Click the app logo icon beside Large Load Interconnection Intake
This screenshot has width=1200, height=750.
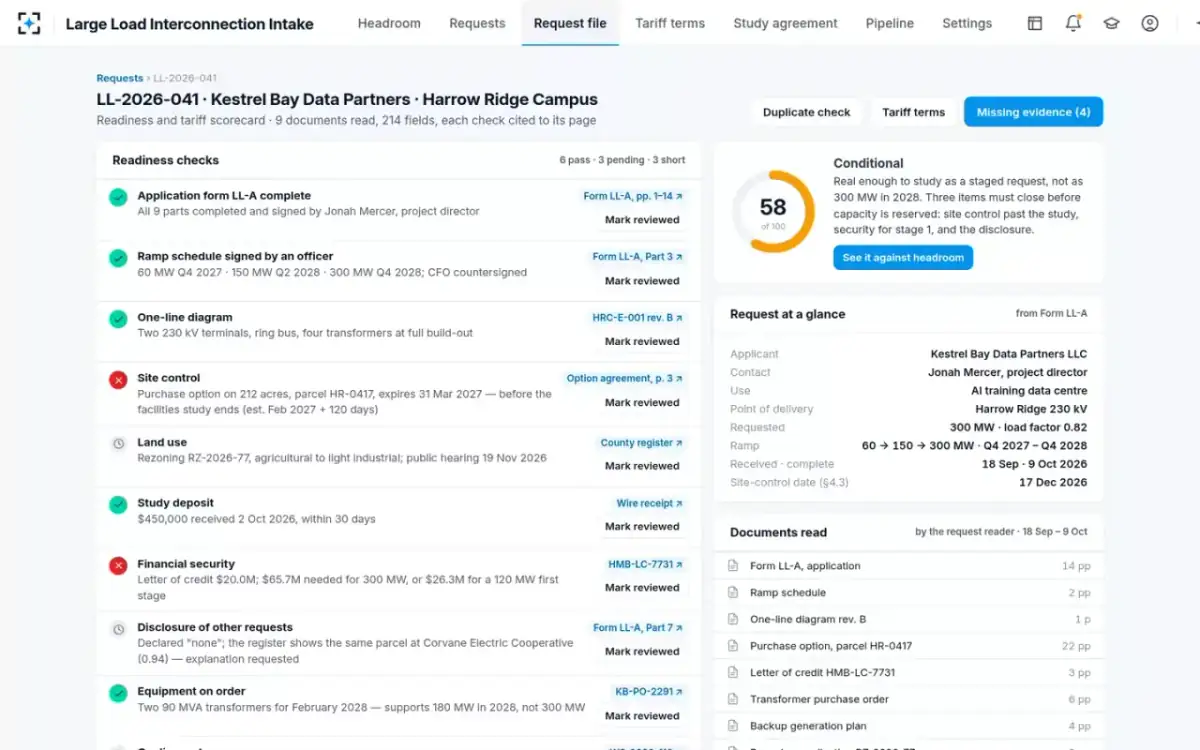point(29,23)
